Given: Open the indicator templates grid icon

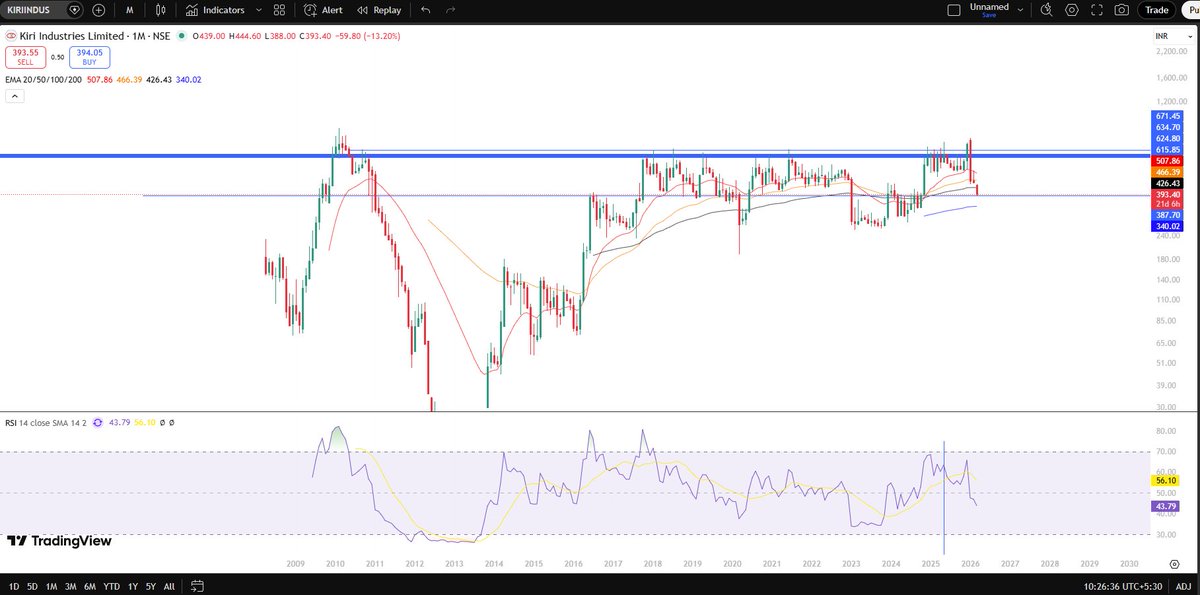Looking at the screenshot, I should (x=280, y=10).
